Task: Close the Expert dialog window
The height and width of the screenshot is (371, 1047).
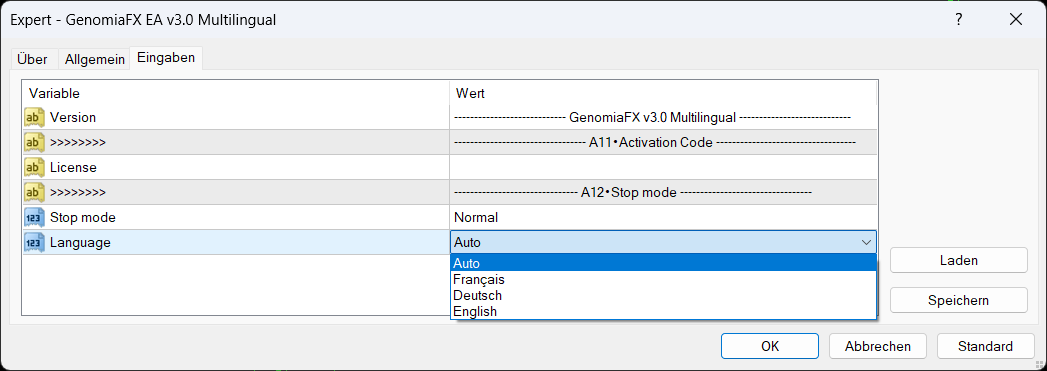Action: pos(1016,20)
